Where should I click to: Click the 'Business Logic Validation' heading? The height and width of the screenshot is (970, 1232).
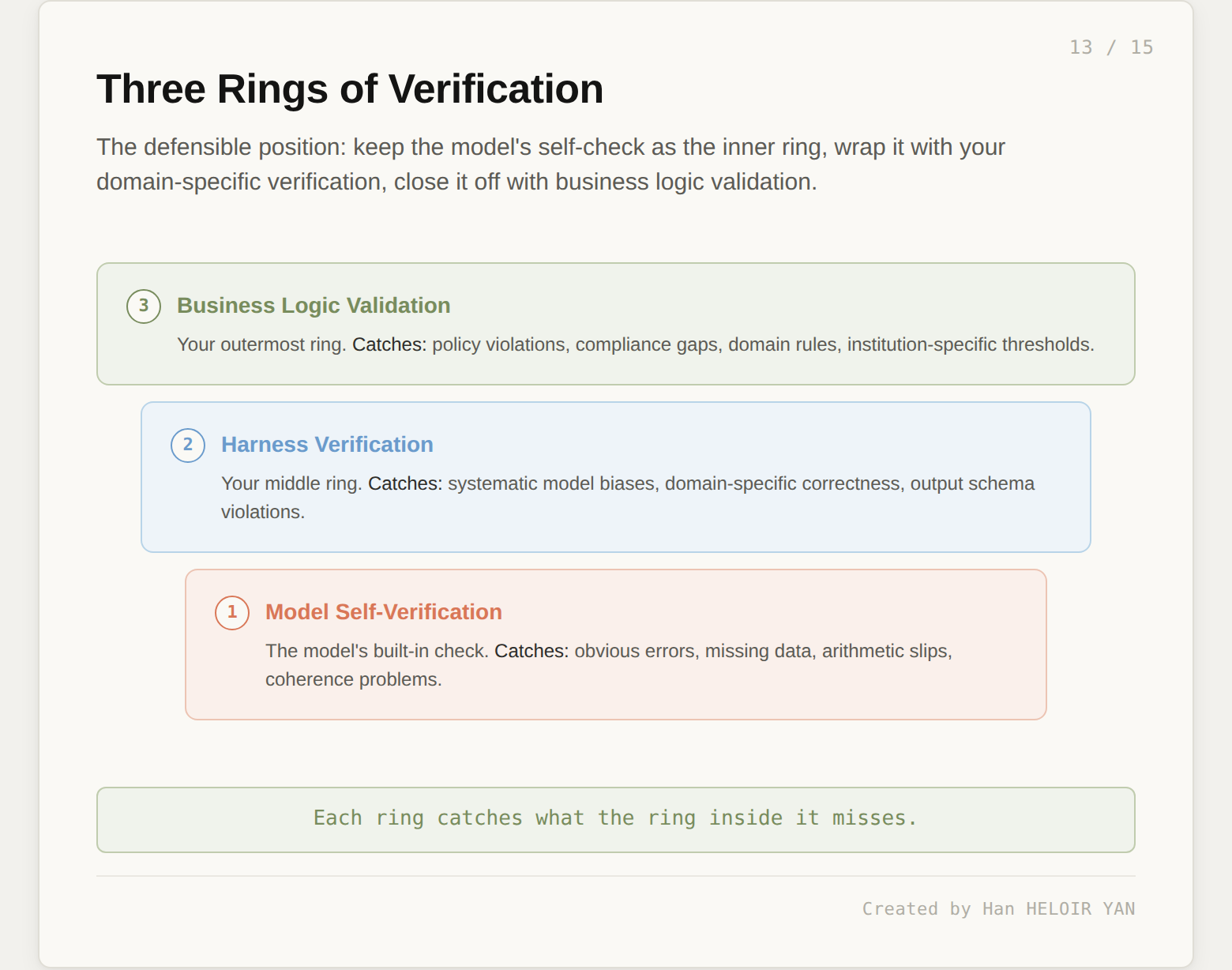click(314, 306)
